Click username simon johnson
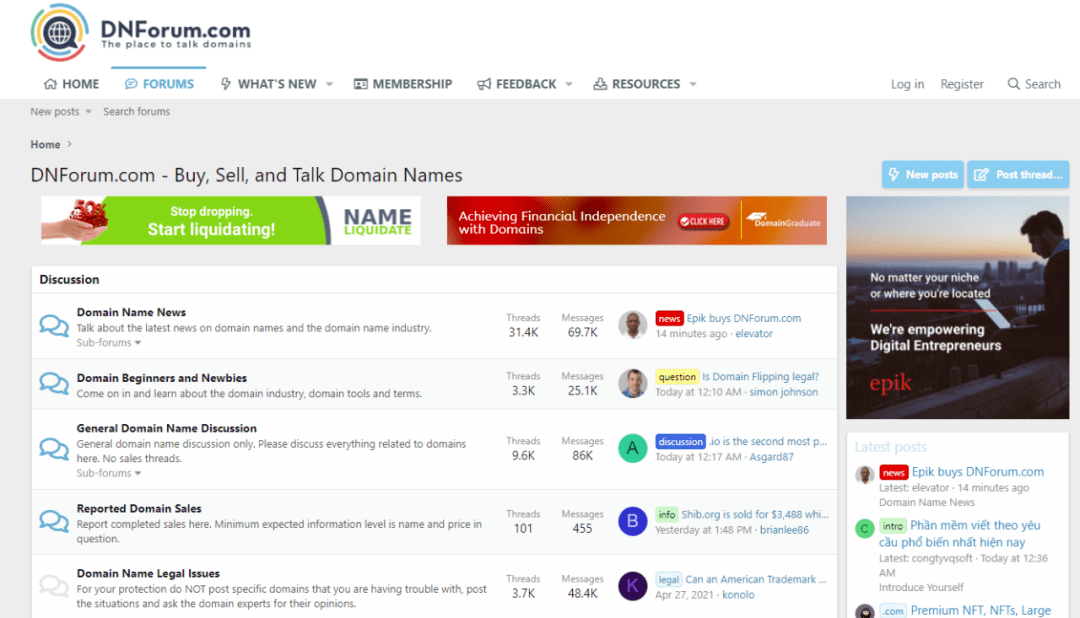The height and width of the screenshot is (618, 1080). 783,392
